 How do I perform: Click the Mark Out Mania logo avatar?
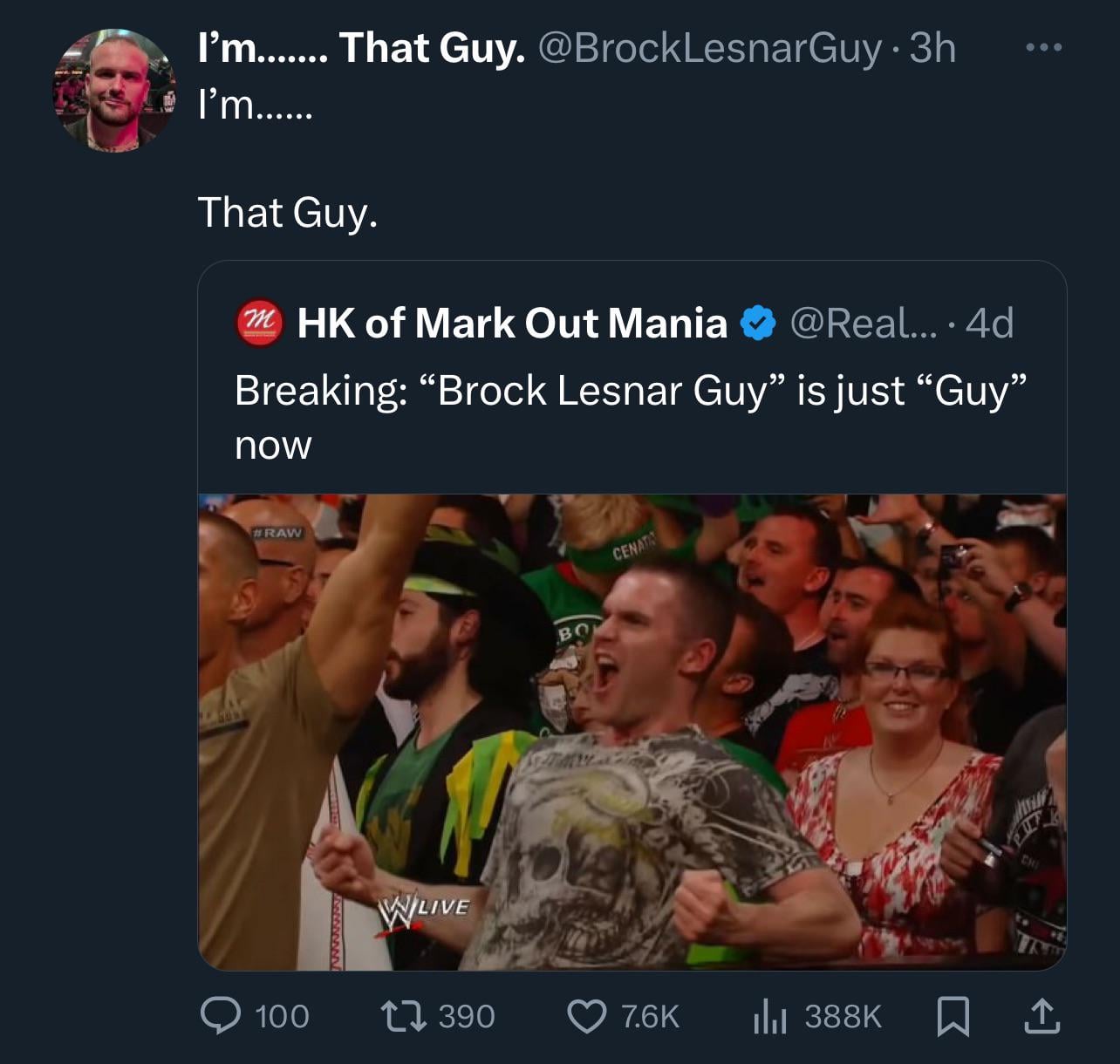point(259,324)
